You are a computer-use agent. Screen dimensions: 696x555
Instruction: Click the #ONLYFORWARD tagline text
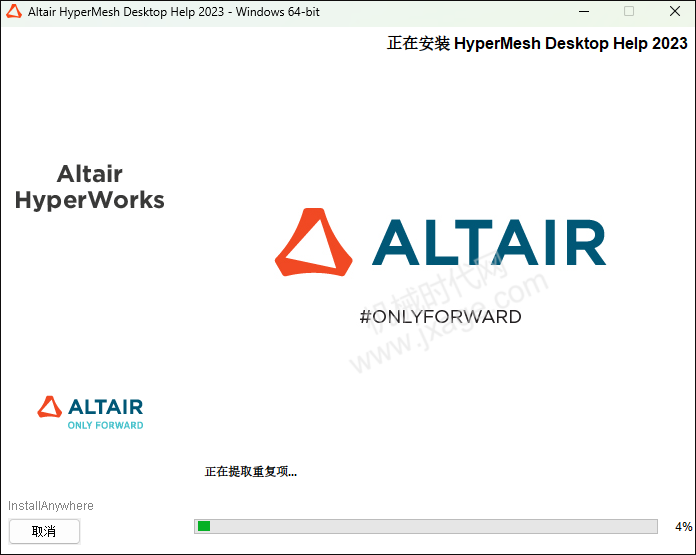pyautogui.click(x=440, y=317)
